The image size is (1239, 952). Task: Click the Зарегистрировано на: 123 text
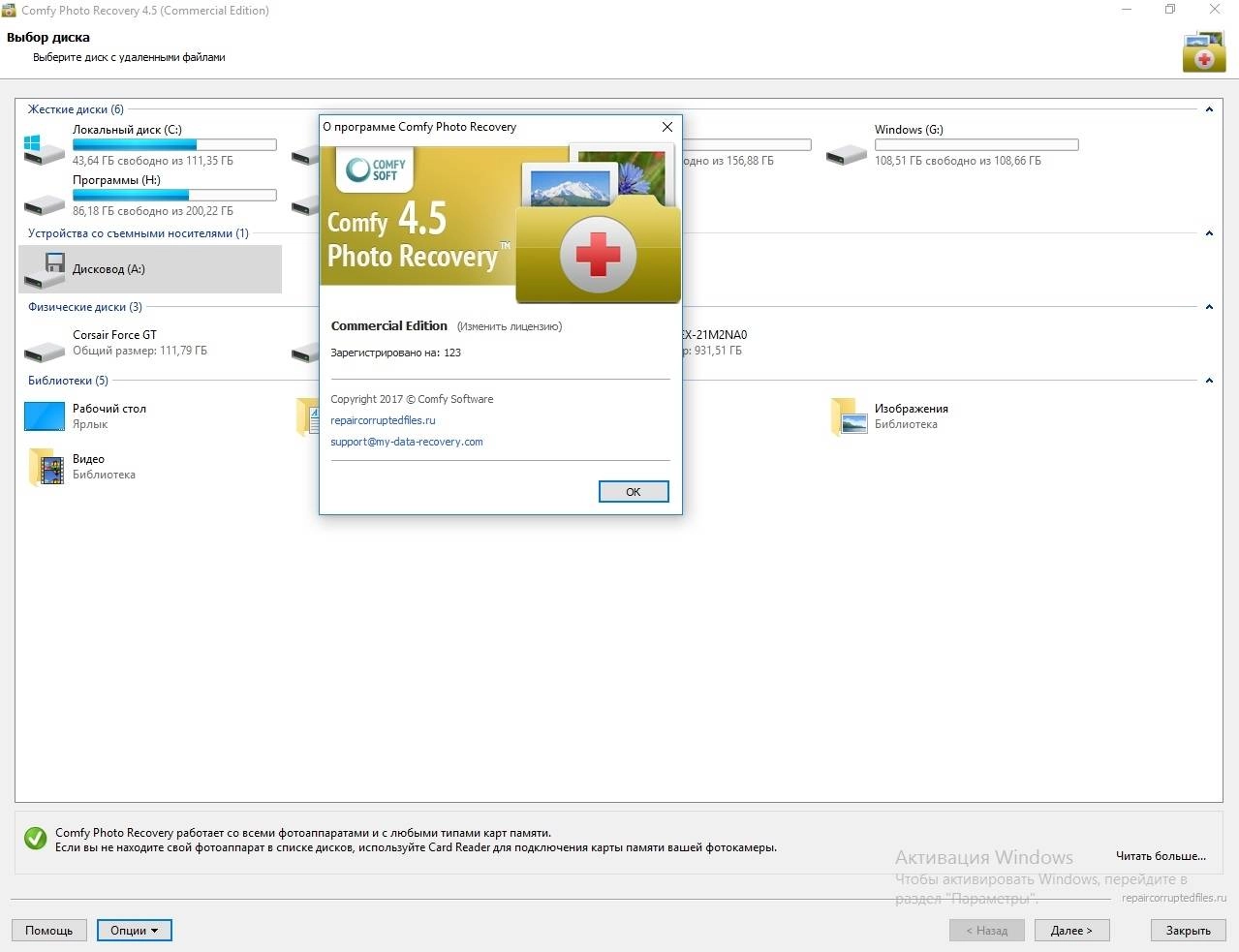click(396, 353)
